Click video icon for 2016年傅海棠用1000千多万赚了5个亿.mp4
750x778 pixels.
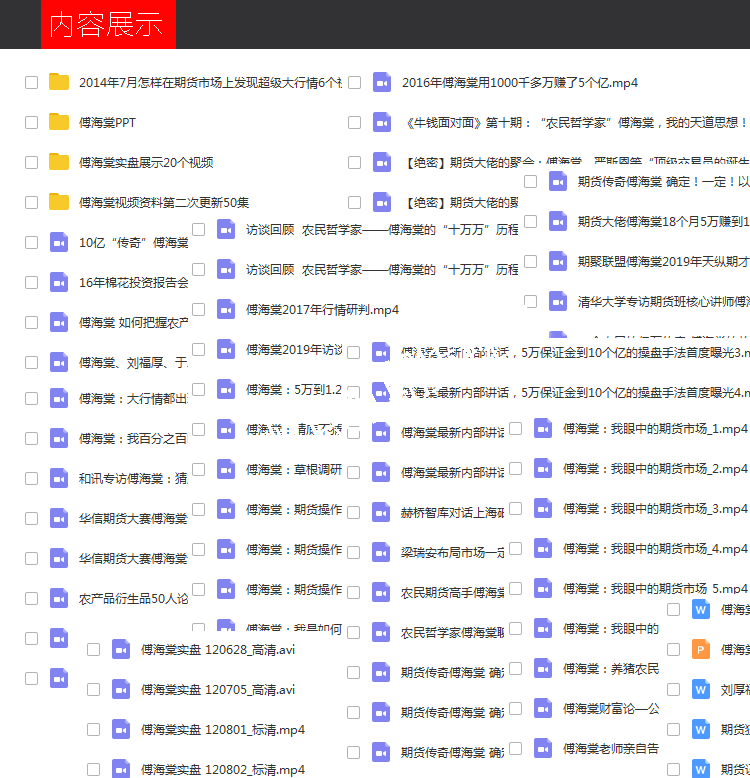tap(381, 82)
